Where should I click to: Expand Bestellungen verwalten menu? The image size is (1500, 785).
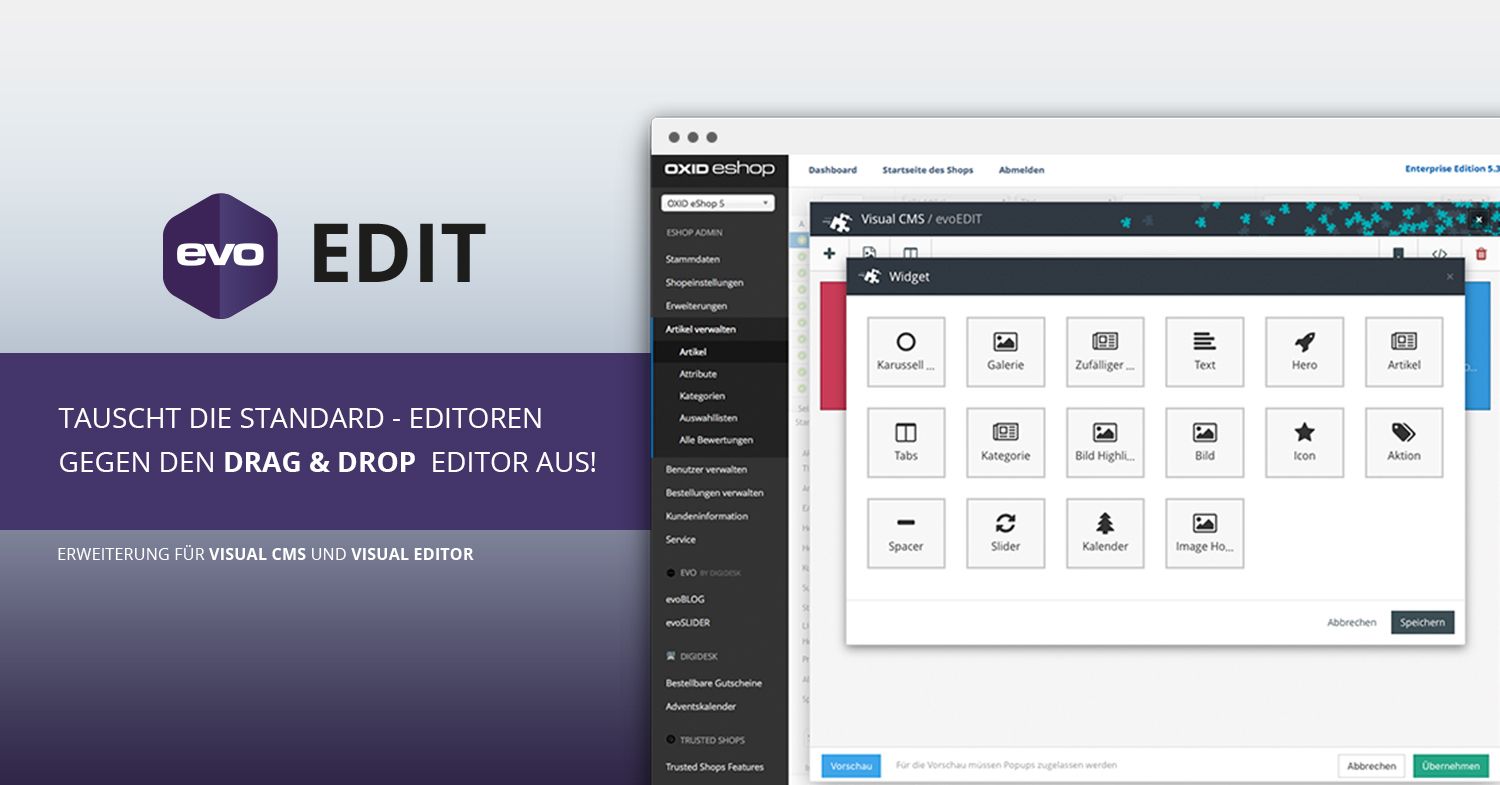[x=714, y=492]
